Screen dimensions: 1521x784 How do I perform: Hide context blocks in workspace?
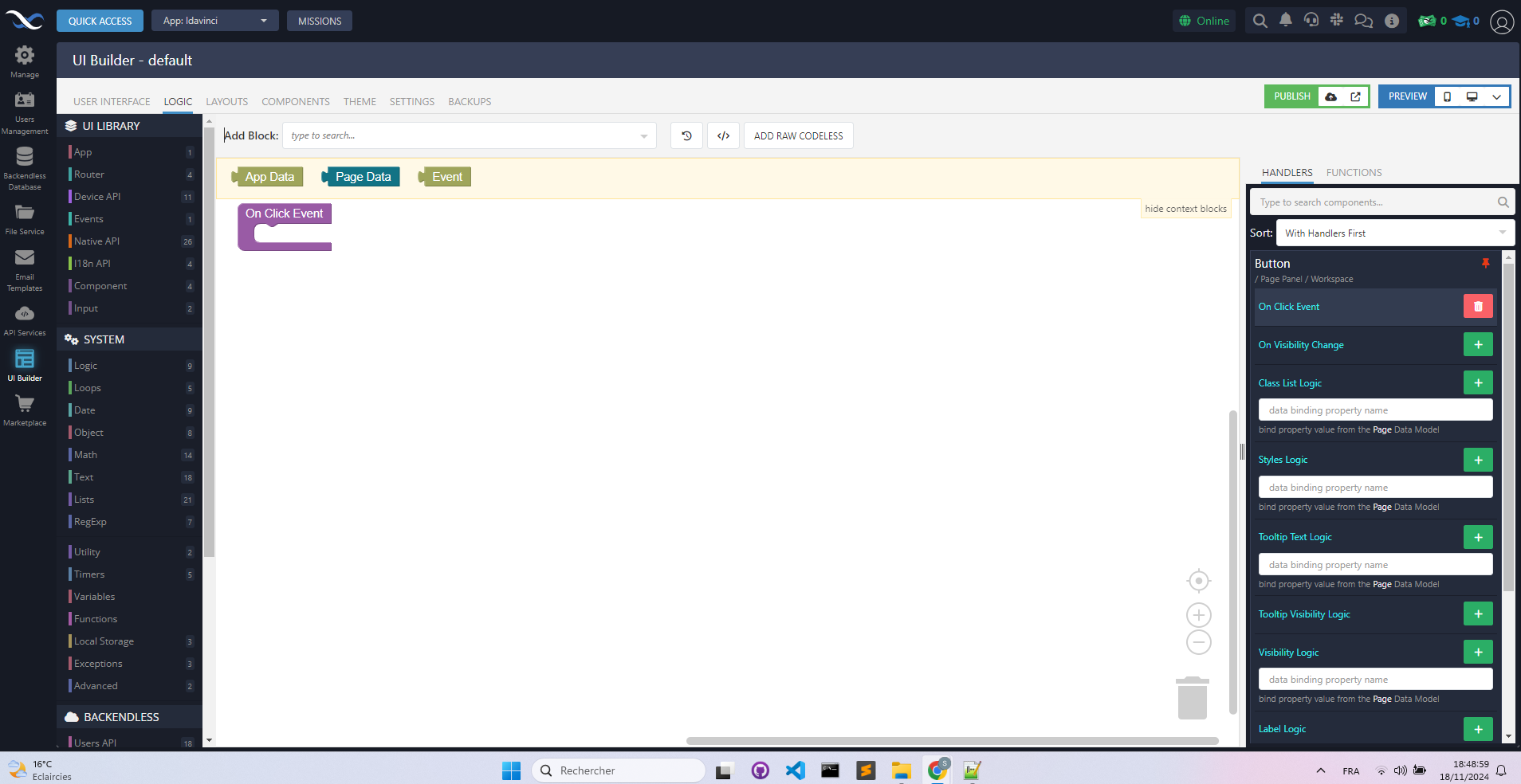coord(1185,209)
